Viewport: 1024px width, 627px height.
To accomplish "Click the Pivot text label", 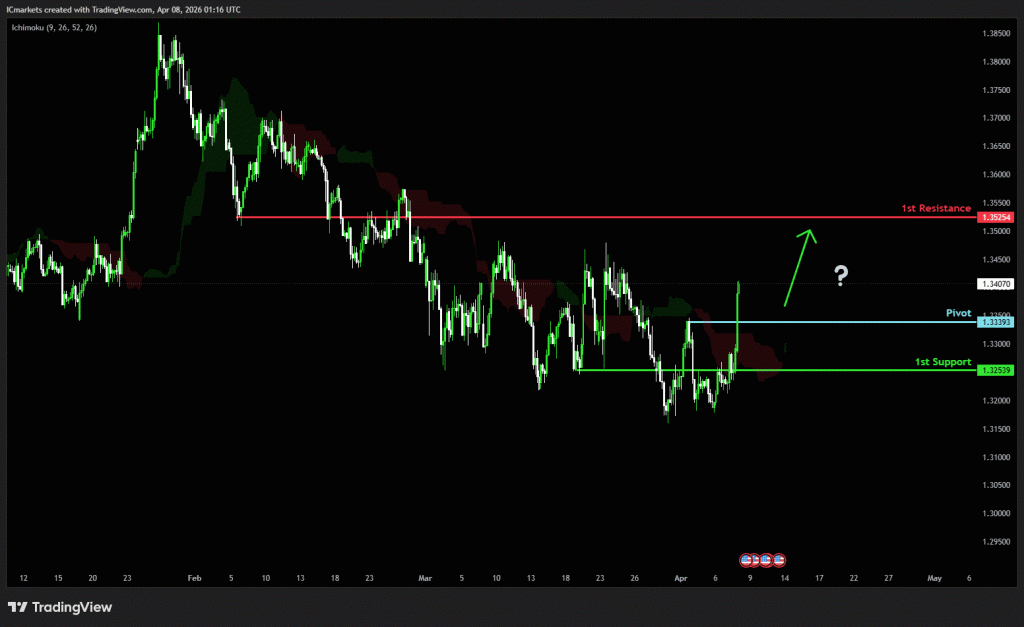I will tap(958, 313).
